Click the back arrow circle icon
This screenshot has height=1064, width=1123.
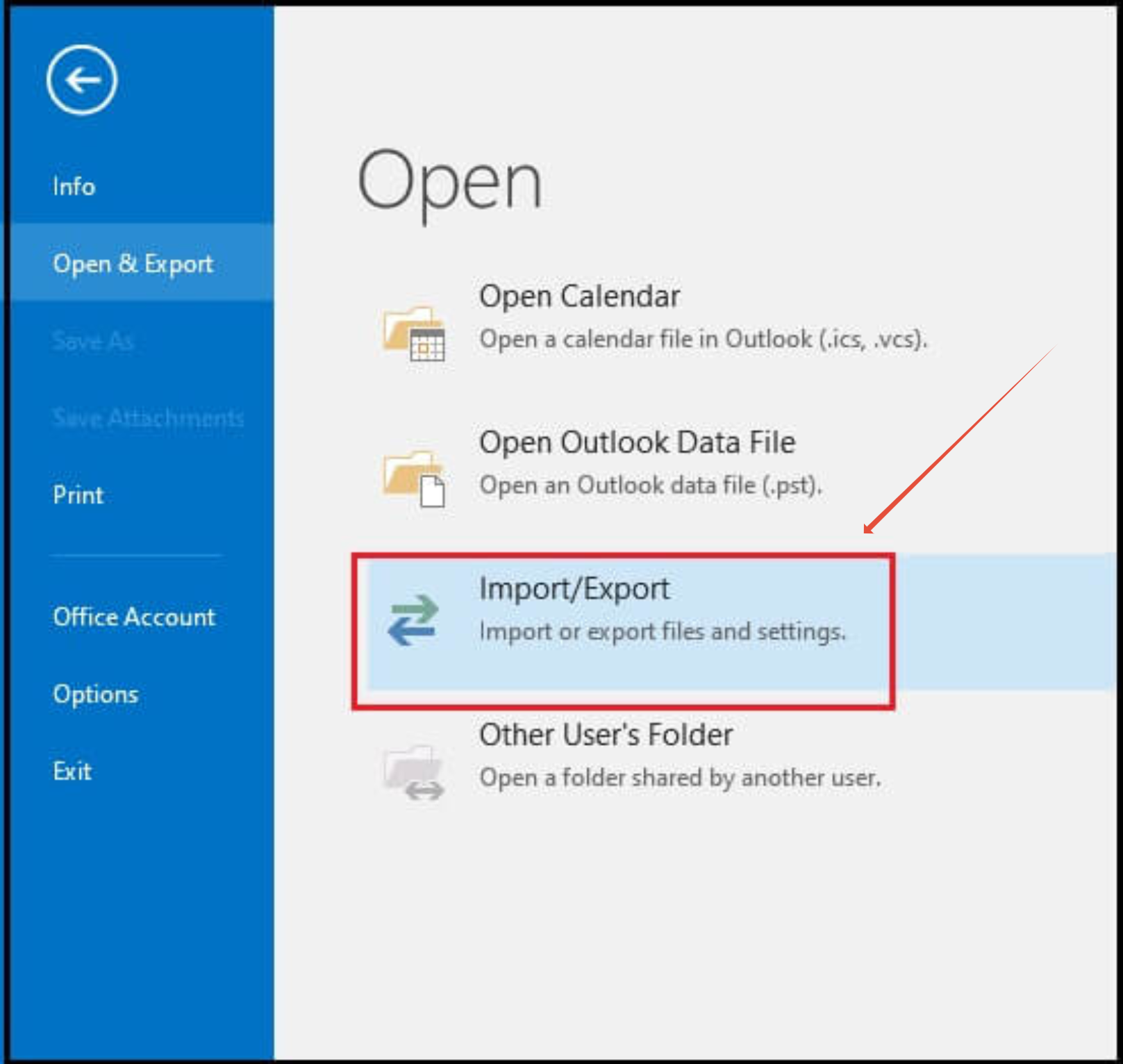click(82, 80)
